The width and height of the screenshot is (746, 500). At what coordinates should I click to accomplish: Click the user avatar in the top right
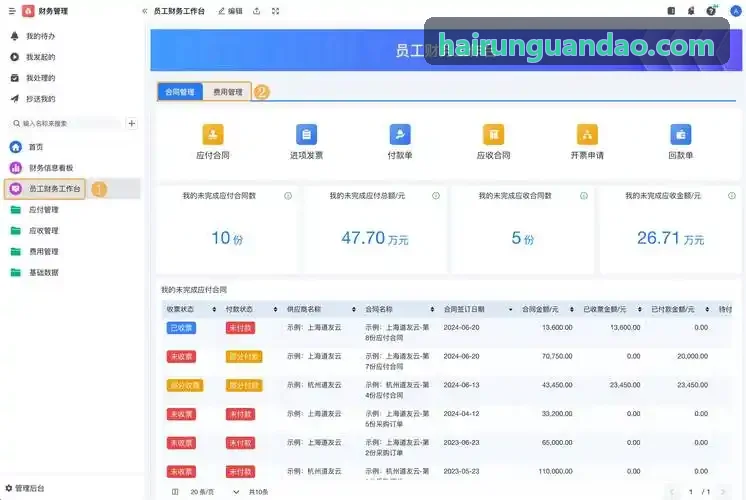[x=736, y=11]
